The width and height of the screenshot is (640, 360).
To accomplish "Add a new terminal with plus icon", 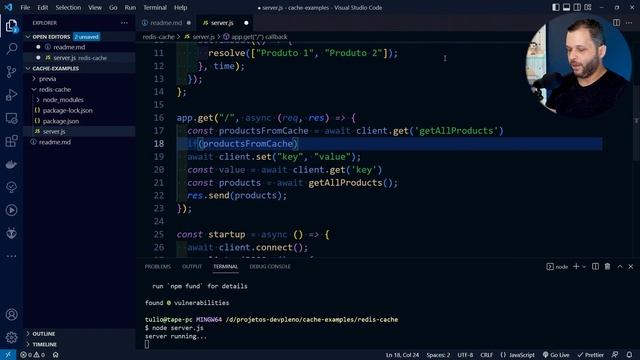I will point(576,267).
